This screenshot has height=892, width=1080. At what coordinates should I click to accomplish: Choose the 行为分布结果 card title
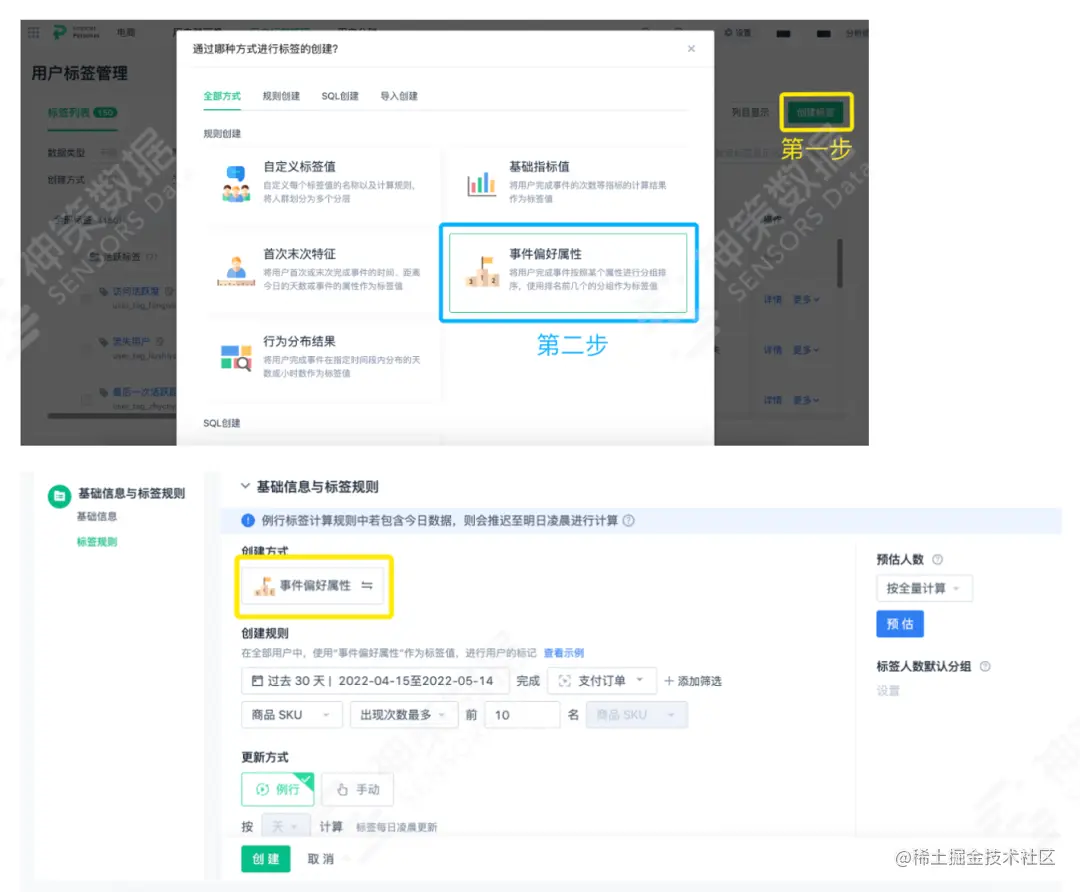click(x=300, y=342)
